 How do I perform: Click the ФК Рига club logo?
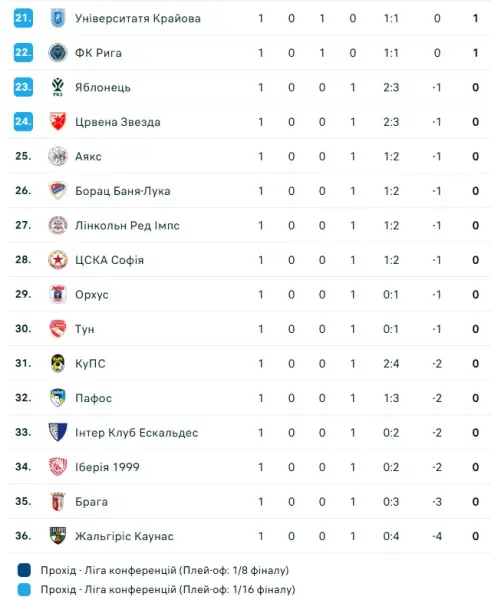(x=58, y=52)
